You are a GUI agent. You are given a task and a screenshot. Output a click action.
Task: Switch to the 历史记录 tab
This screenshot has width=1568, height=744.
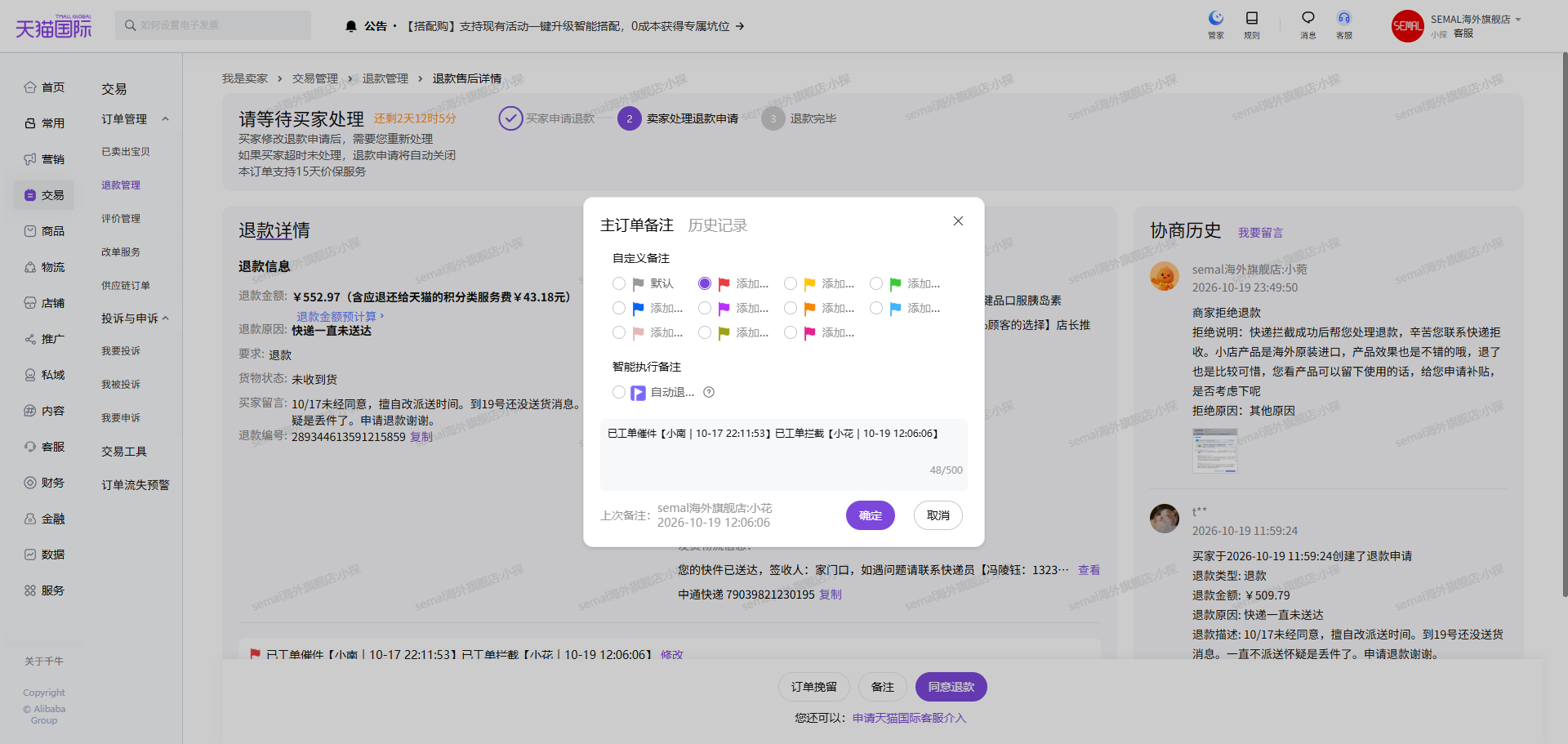point(717,225)
